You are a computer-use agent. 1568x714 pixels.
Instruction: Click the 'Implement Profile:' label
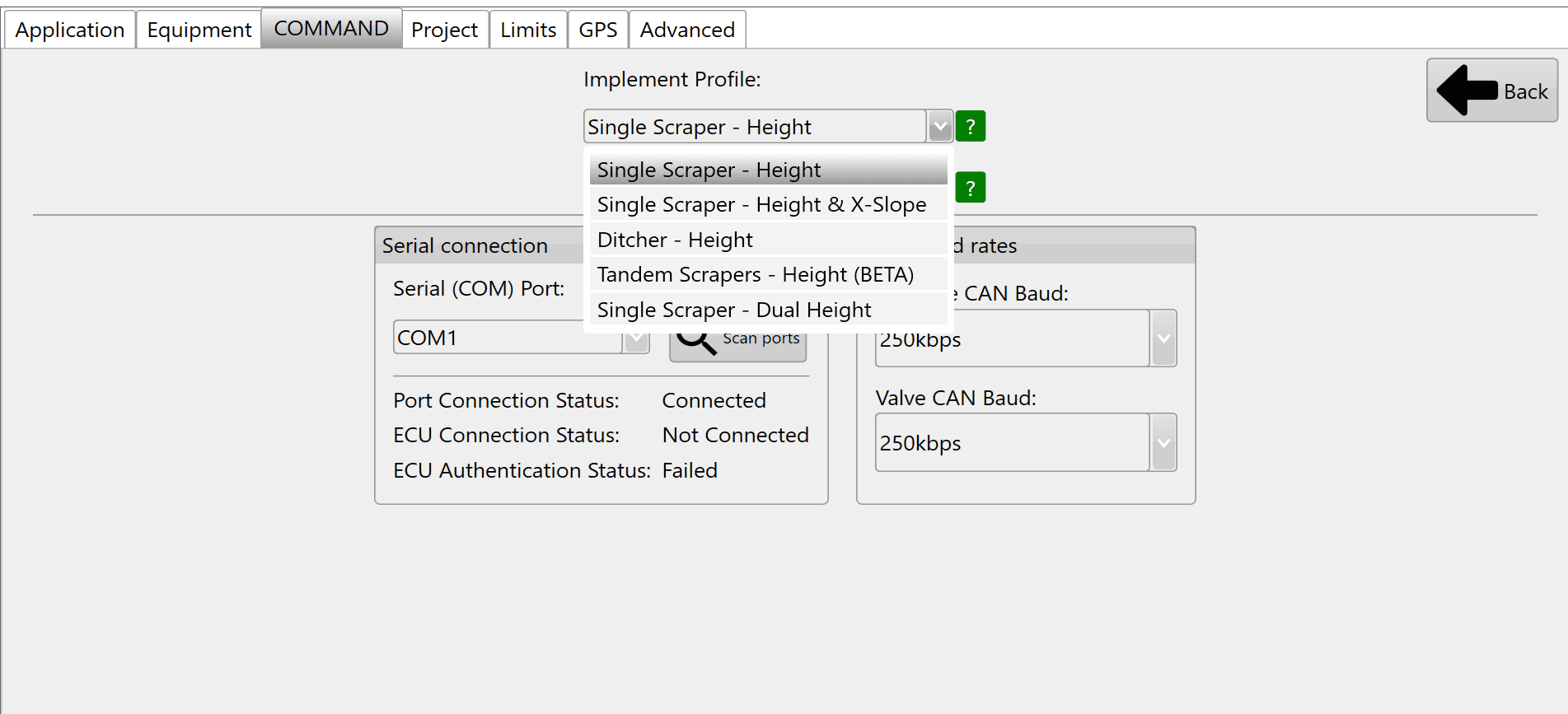tap(672, 79)
